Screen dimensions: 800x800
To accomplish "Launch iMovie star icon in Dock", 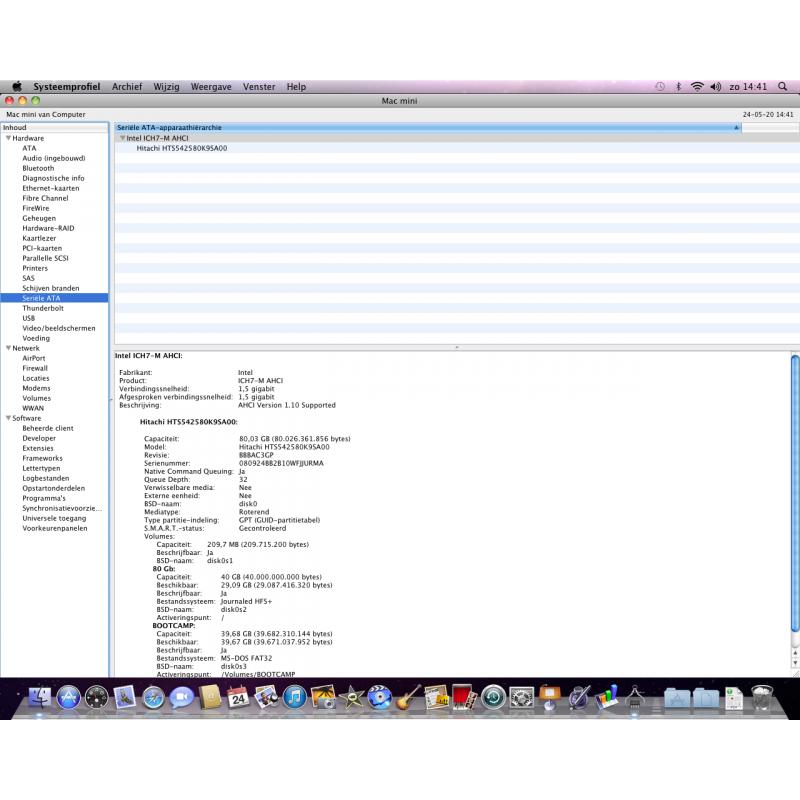I will 352,697.
